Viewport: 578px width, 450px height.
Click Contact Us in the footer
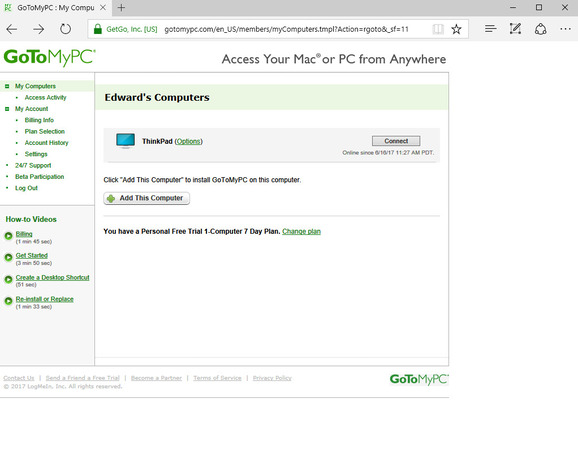(x=19, y=378)
